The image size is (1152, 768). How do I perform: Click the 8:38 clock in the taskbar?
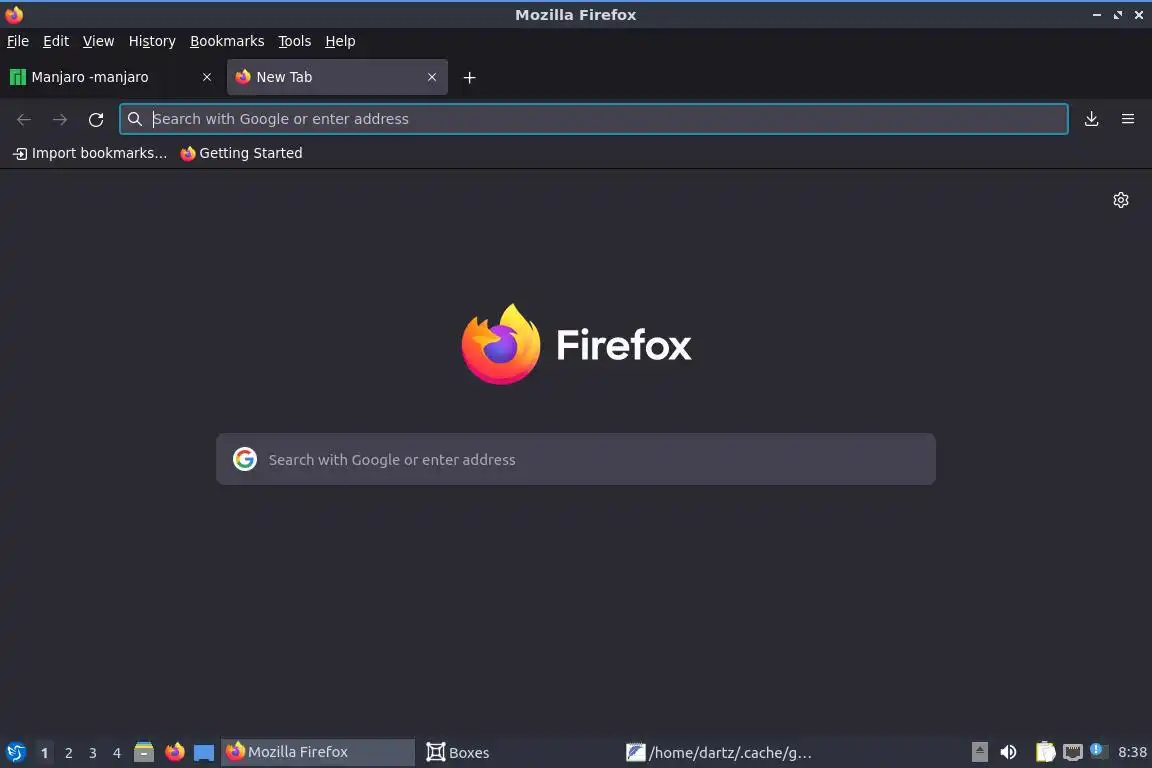pos(1132,752)
